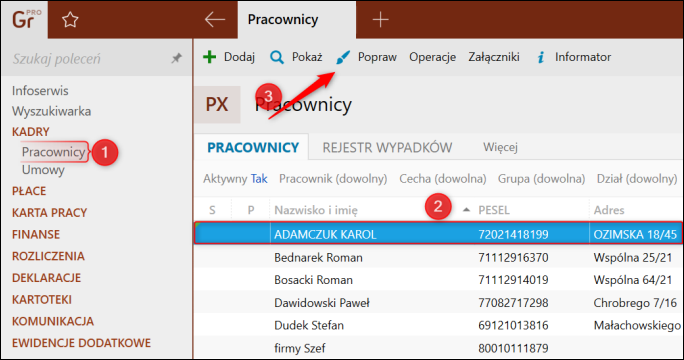Screen dimensions: 684x360
Task: Click address cell OZIMSKA 18/45
Action: [635, 235]
